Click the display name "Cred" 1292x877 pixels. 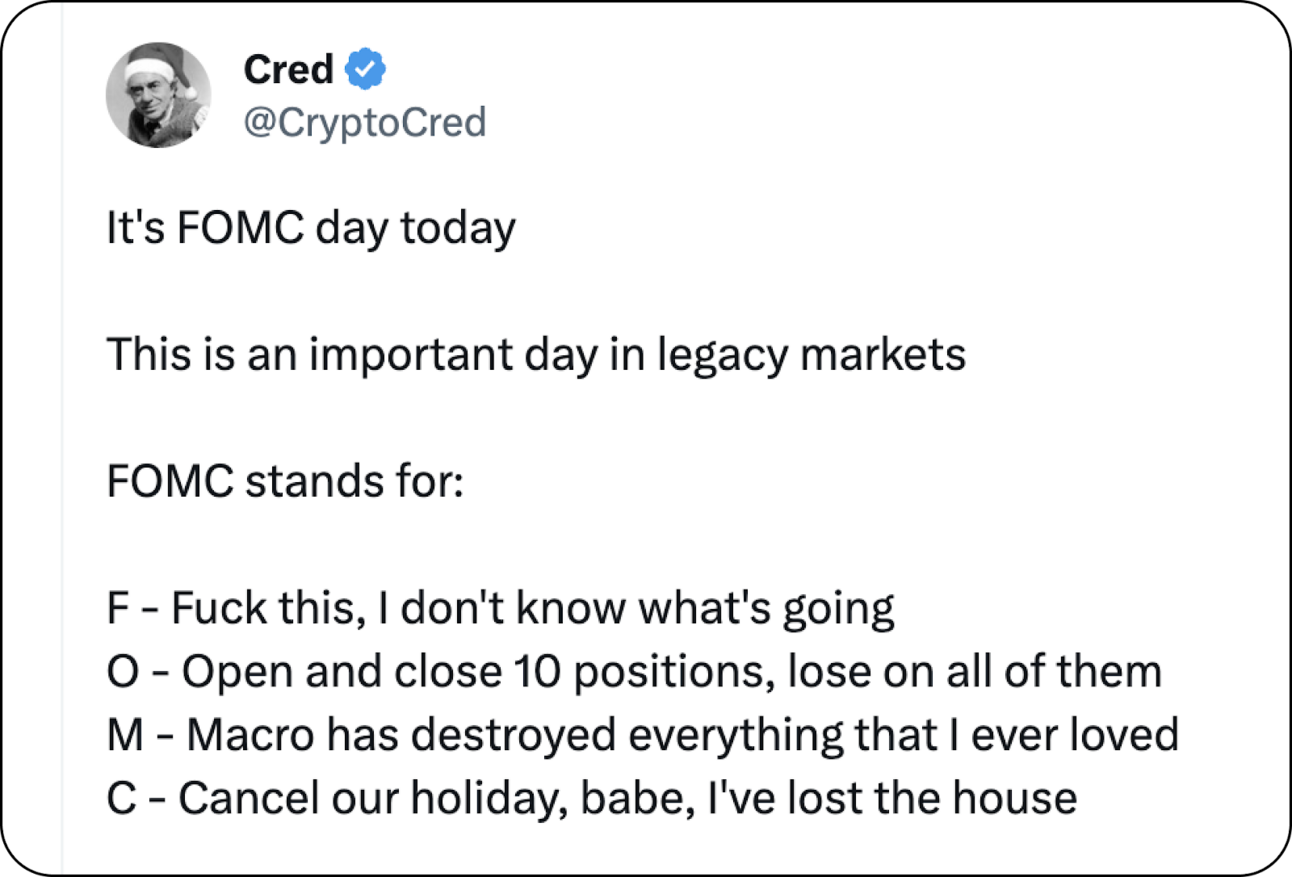(288, 70)
